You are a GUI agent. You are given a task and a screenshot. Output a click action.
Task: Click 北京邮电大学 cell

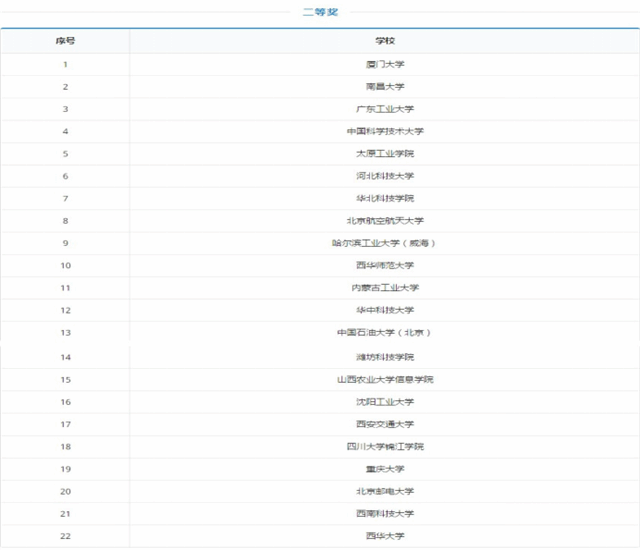(385, 491)
